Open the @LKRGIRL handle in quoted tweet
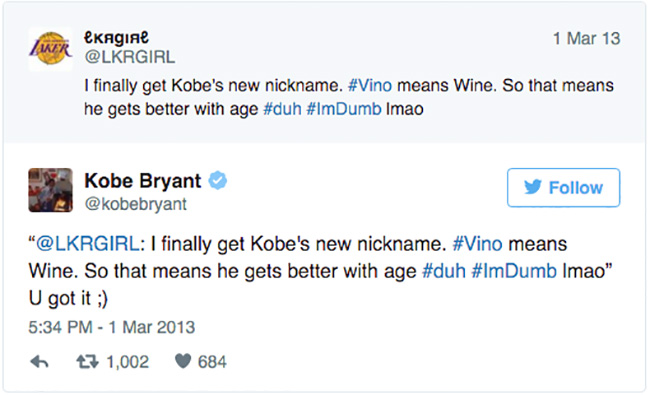Screen dimensions: 650x395 click(130, 57)
